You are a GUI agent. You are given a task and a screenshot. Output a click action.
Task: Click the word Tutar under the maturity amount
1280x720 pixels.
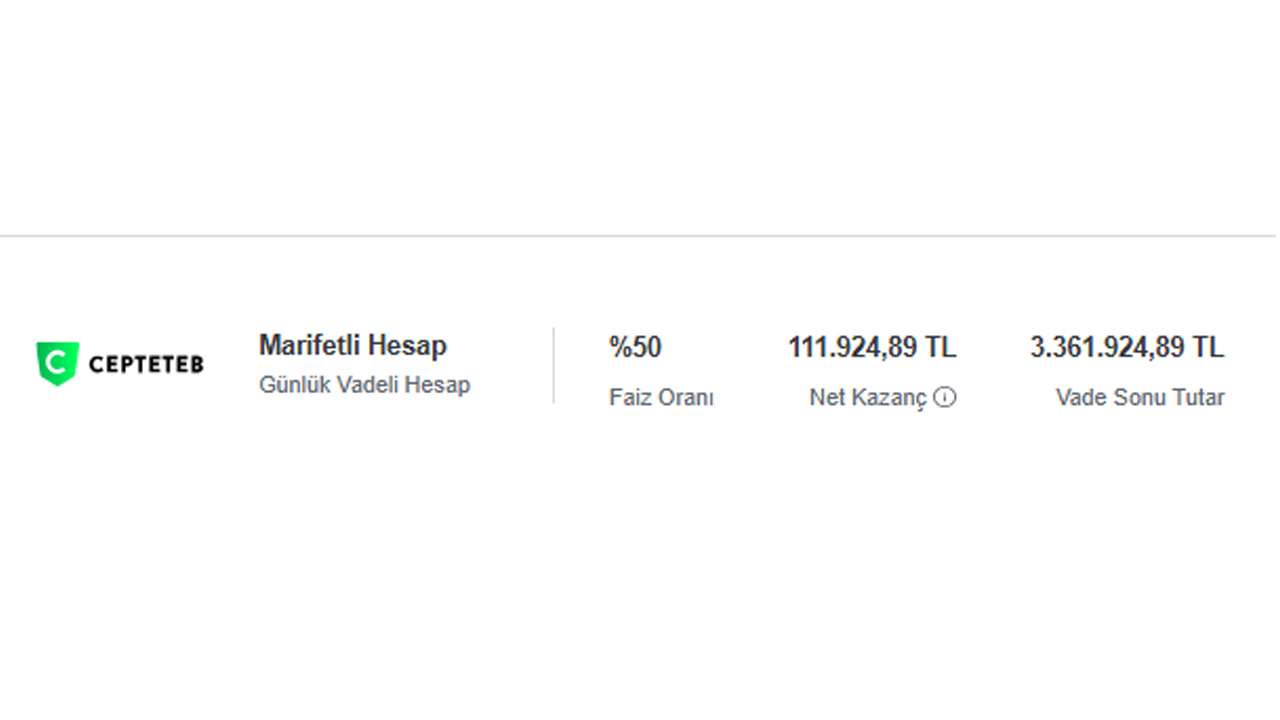pos(1197,397)
